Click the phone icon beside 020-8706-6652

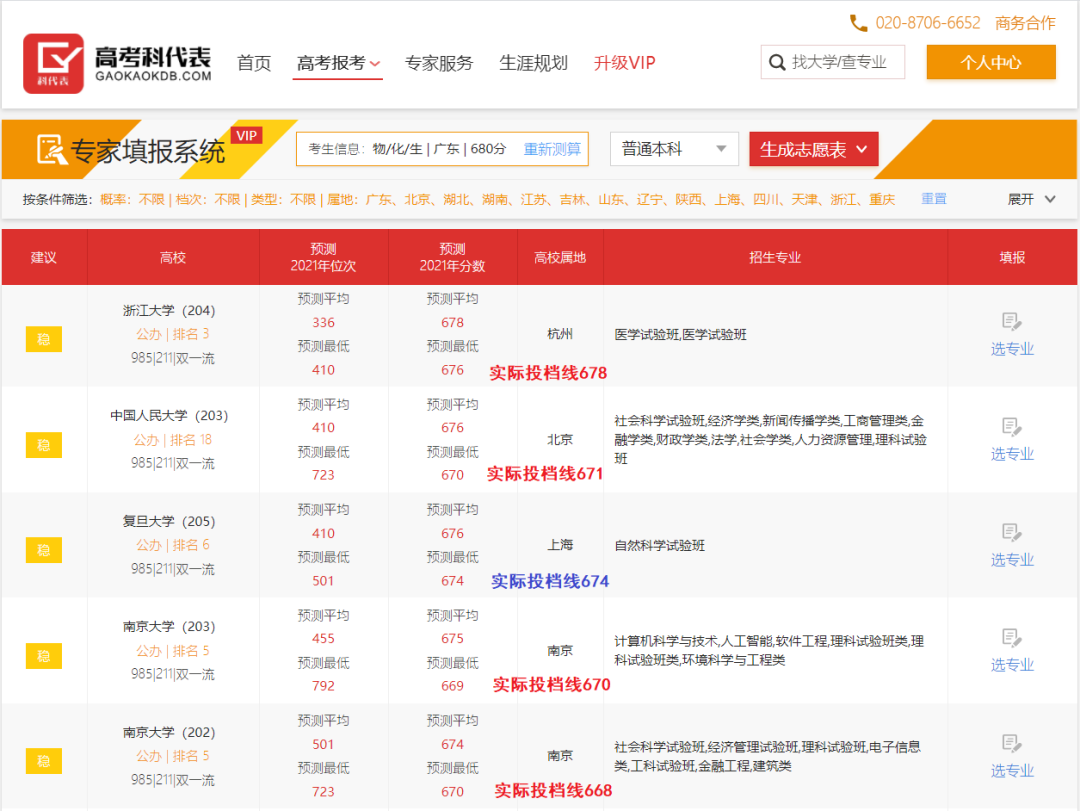point(858,23)
